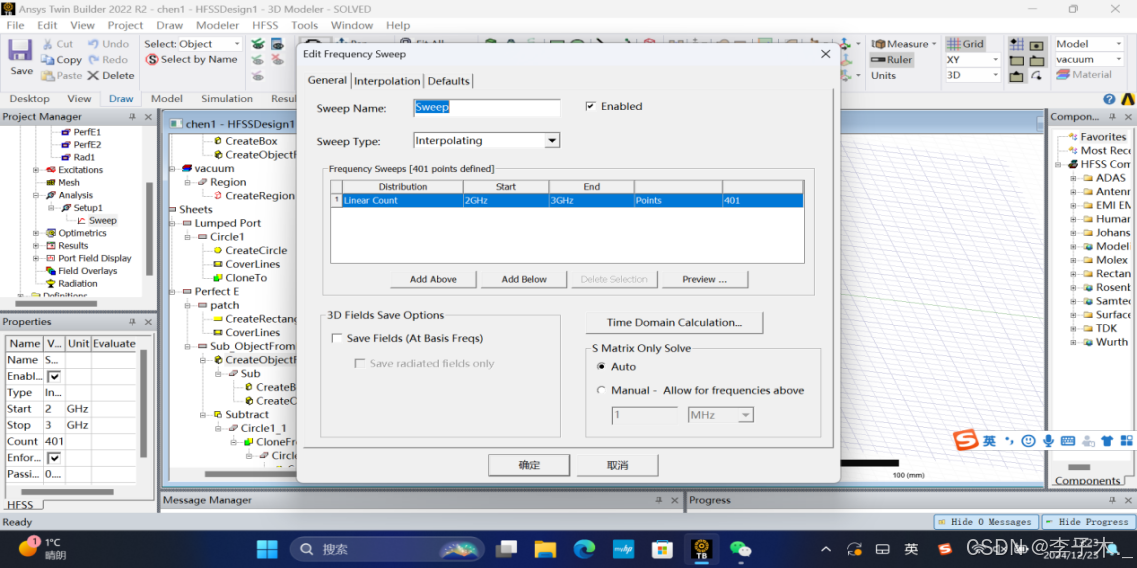The image size is (1137, 568).
Task: Open the HFSS menu
Action: click(x=265, y=25)
